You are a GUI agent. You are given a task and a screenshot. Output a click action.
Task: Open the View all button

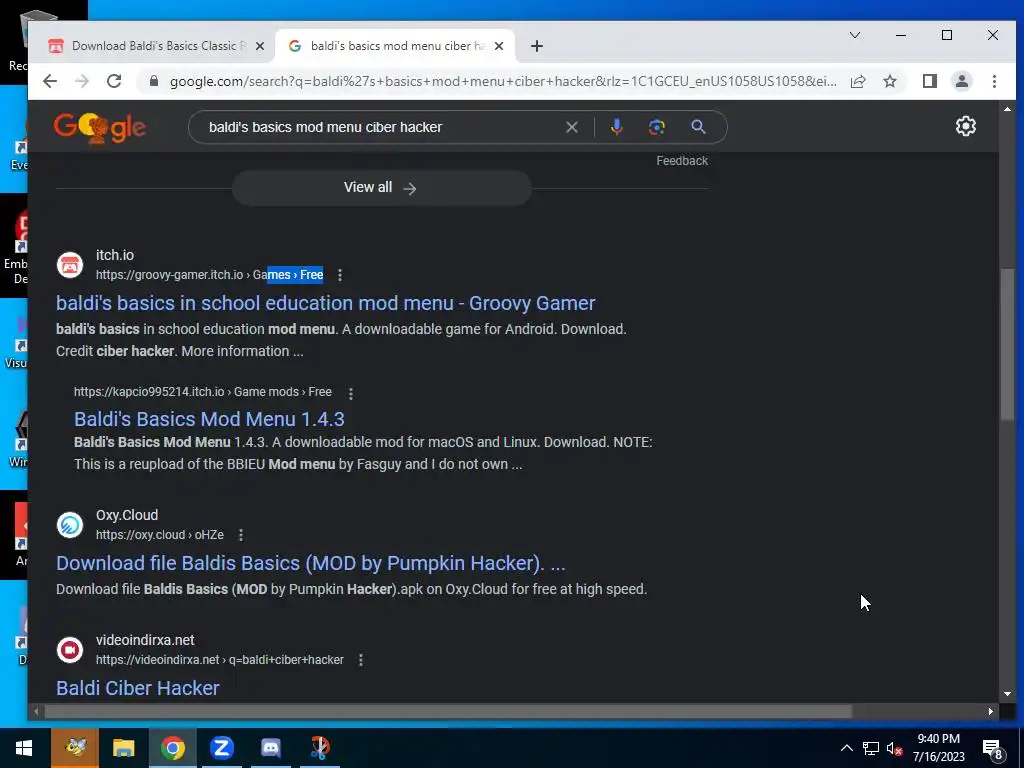pyautogui.click(x=381, y=188)
